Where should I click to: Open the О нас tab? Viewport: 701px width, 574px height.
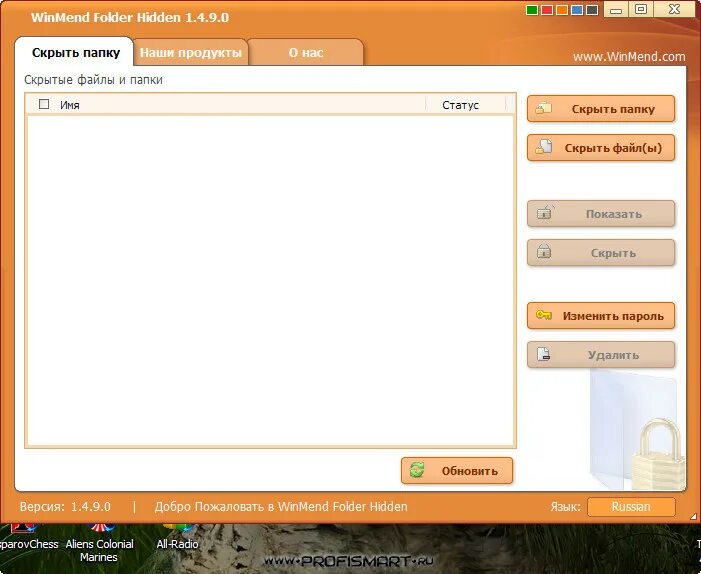(x=306, y=52)
